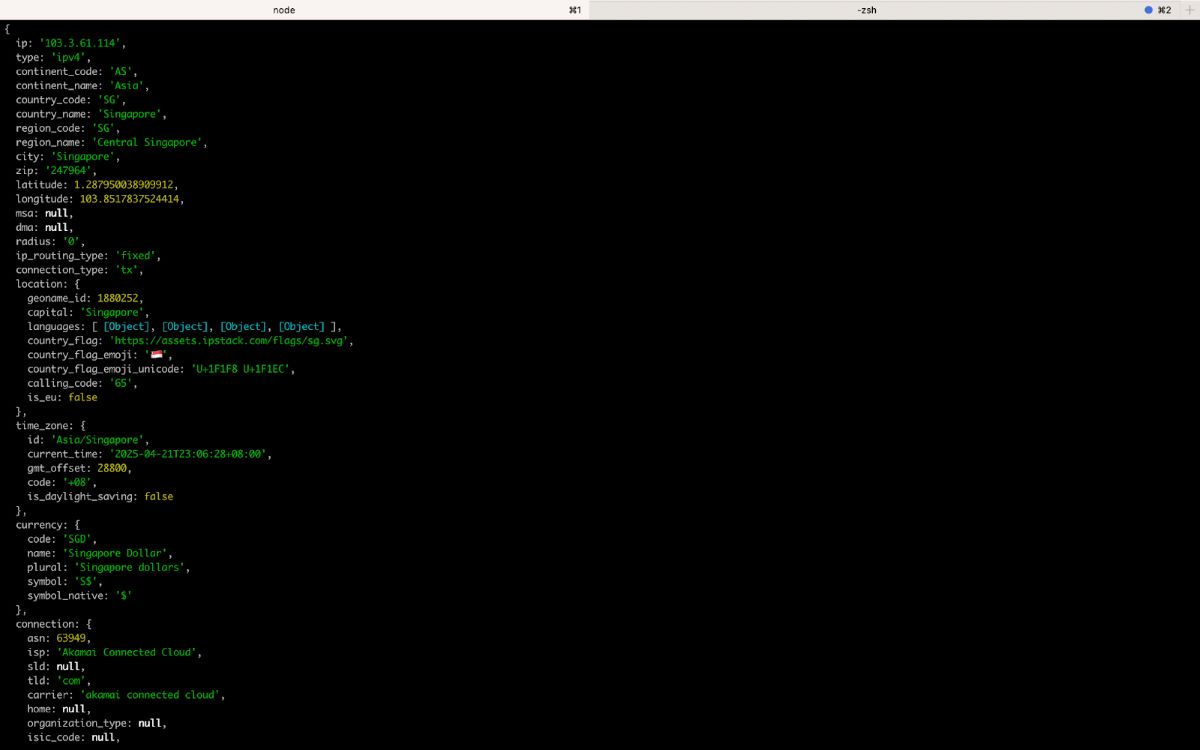Click the first [Object] in languages array

pos(127,327)
